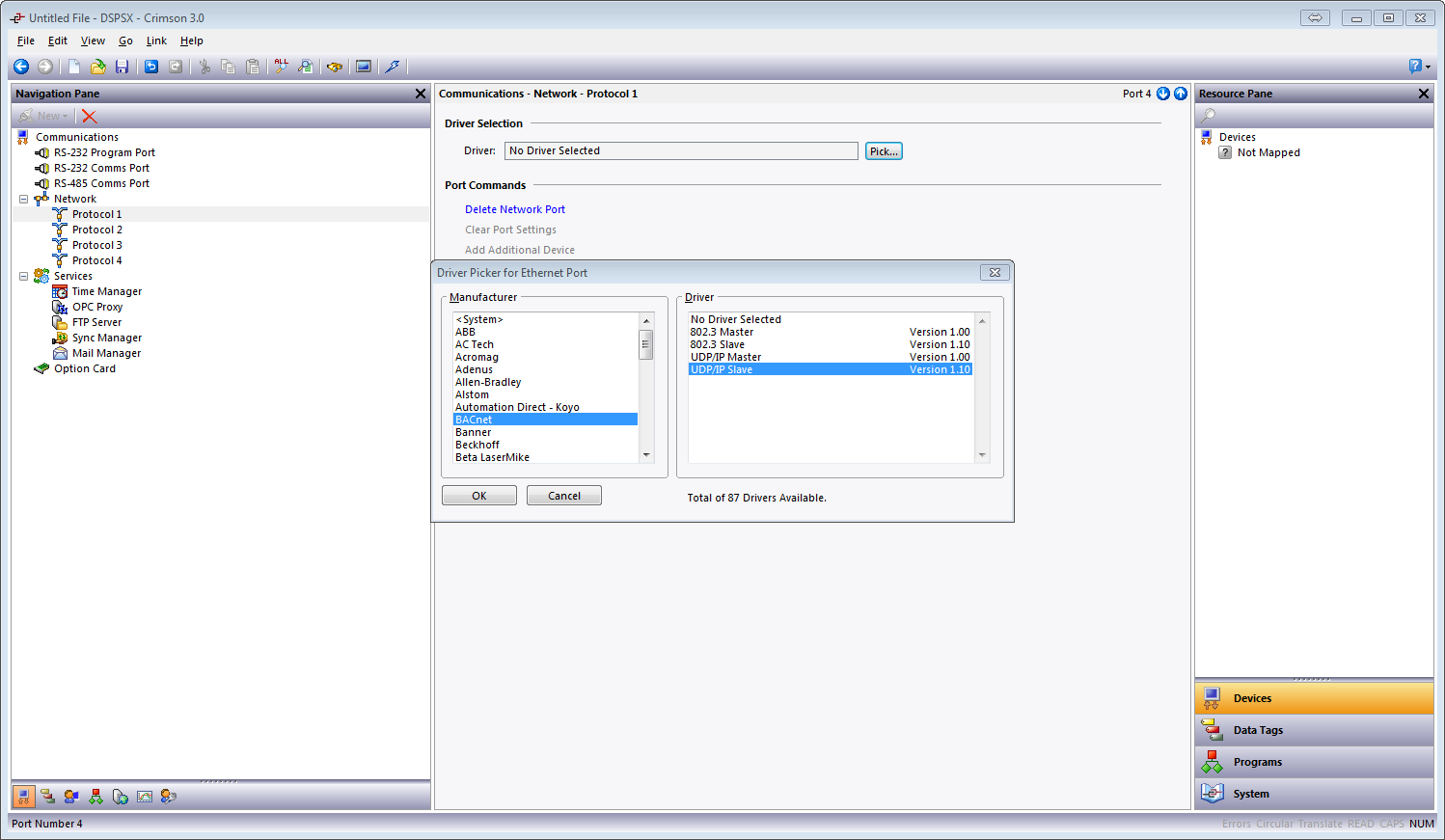Select the Communications category icon at bottom
This screenshot has height=840, width=1445.
pyautogui.click(x=24, y=797)
